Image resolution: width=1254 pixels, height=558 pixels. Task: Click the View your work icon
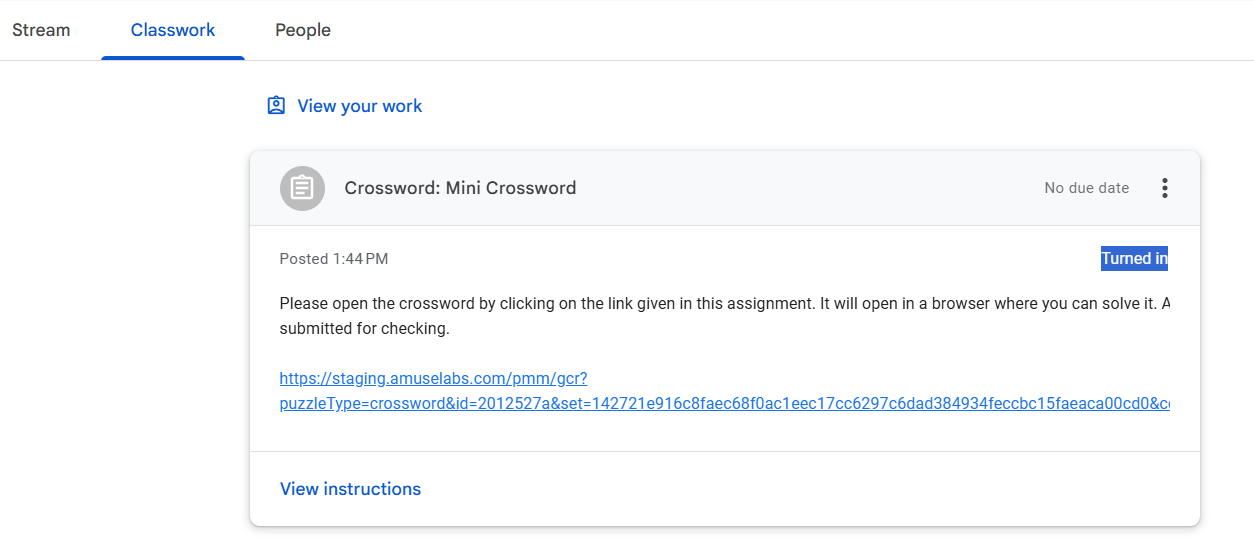tap(276, 106)
